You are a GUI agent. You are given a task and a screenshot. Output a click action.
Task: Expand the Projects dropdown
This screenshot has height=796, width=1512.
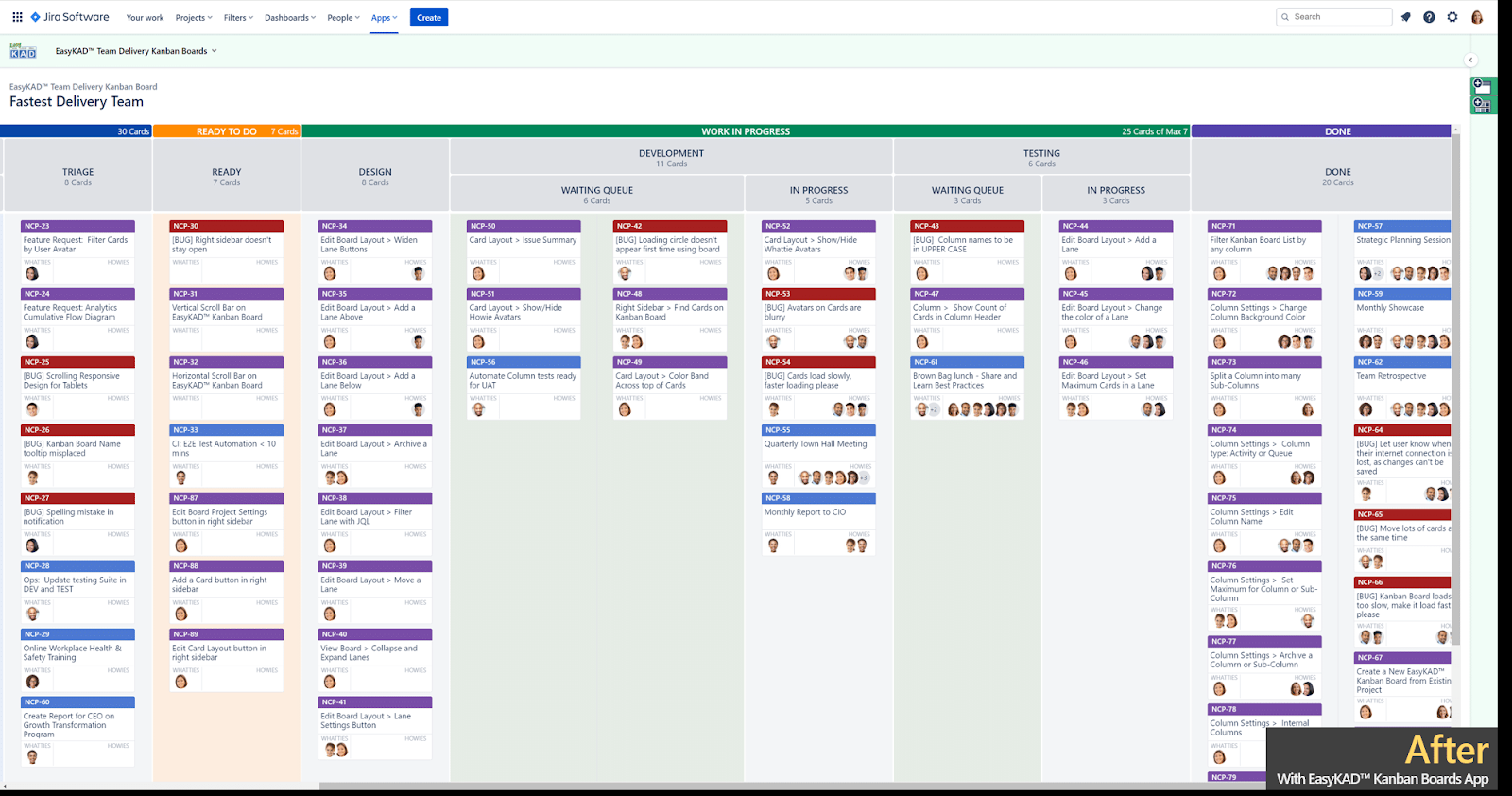(x=194, y=18)
